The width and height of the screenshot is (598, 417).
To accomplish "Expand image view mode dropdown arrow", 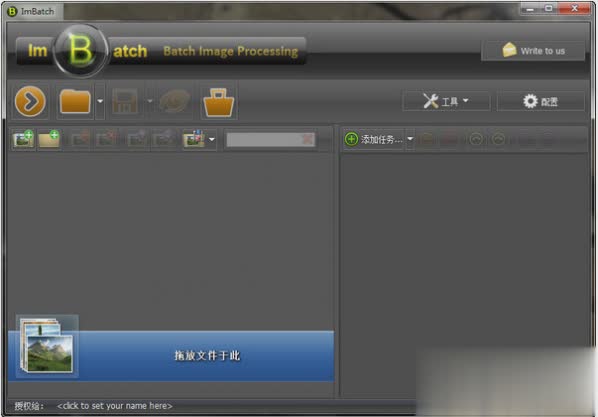I will point(212,140).
